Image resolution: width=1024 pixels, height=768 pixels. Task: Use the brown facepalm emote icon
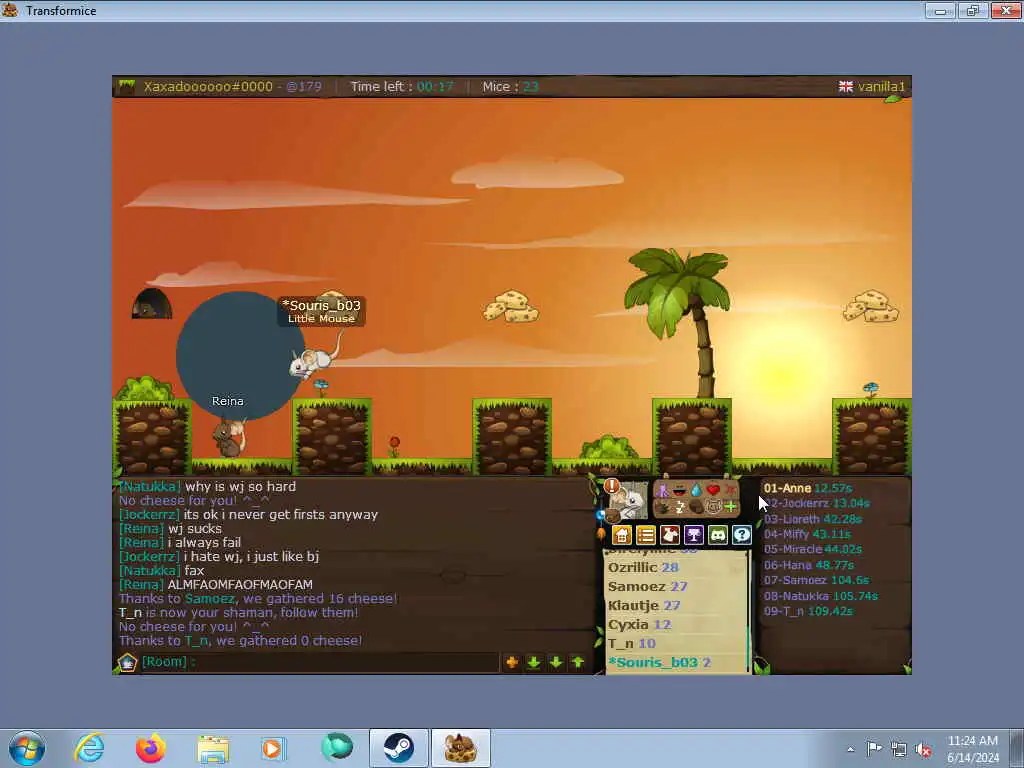696,507
